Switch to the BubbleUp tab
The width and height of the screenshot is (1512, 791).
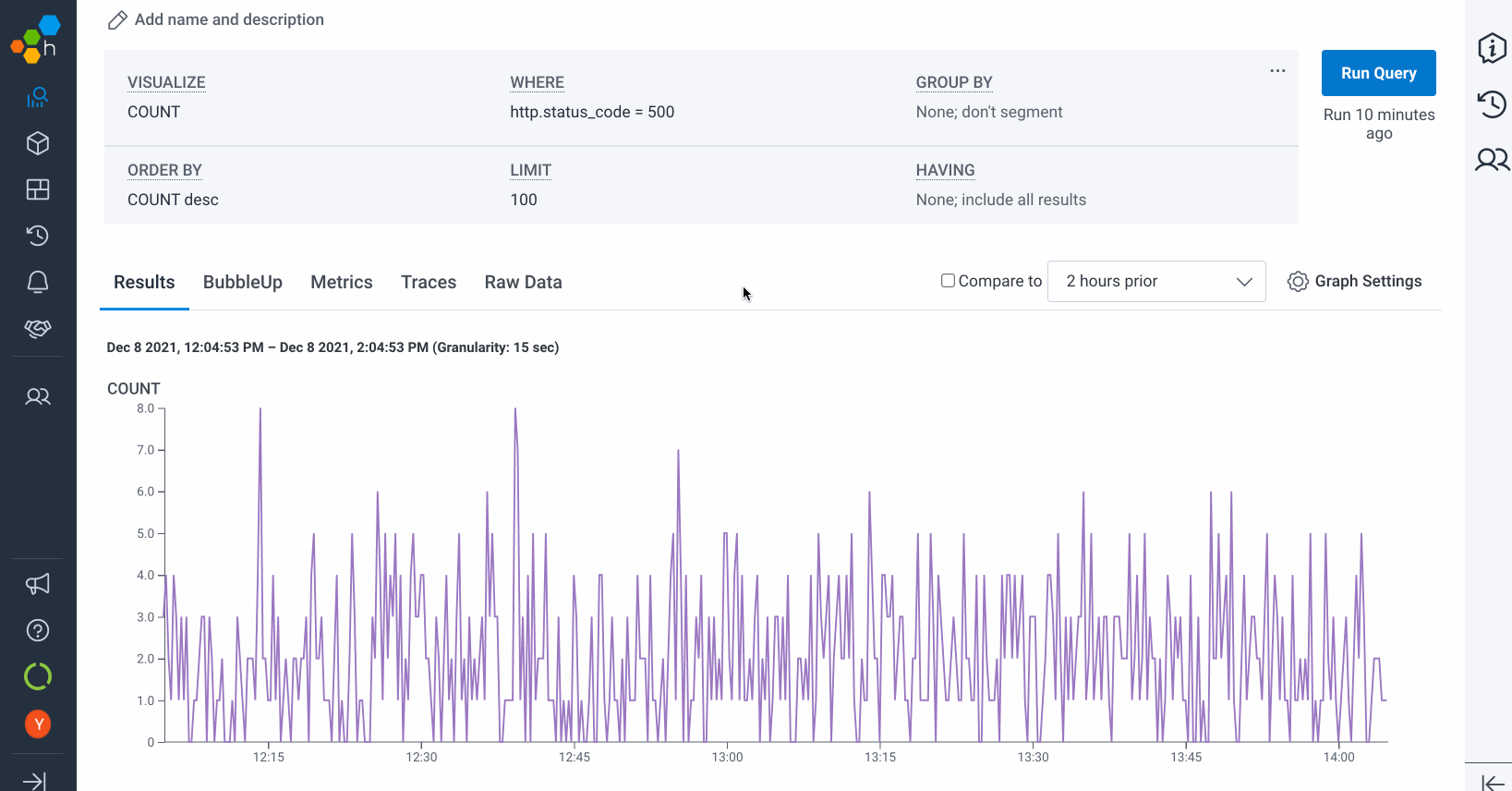243,282
